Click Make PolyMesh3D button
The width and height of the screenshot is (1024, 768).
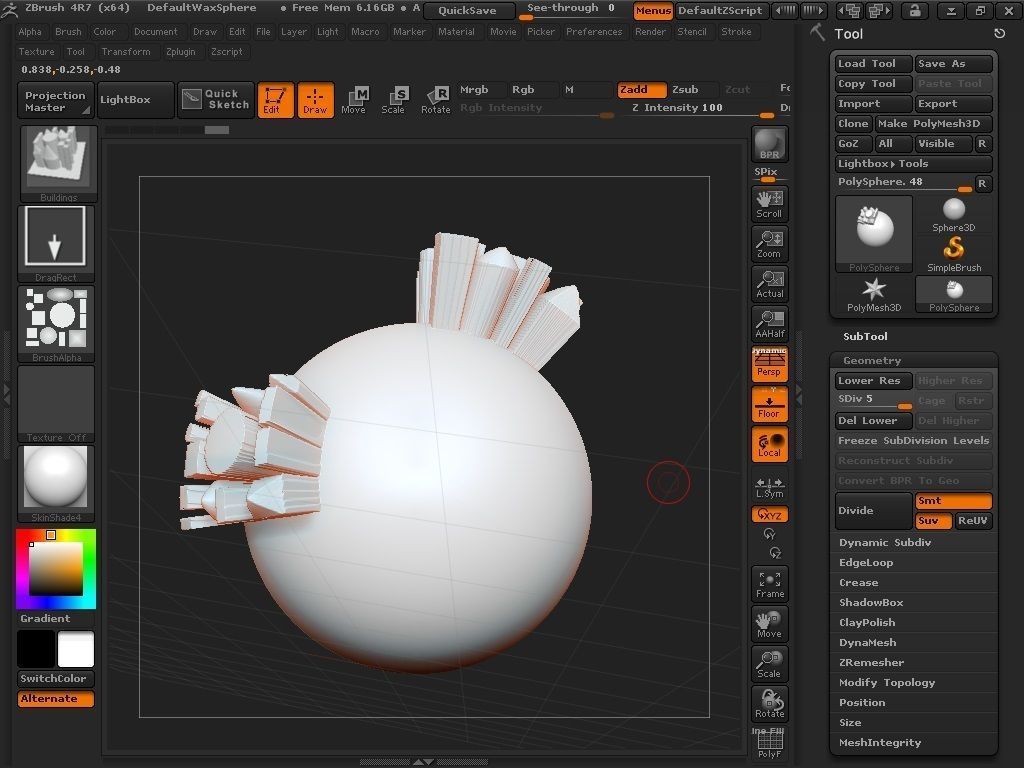coord(933,123)
